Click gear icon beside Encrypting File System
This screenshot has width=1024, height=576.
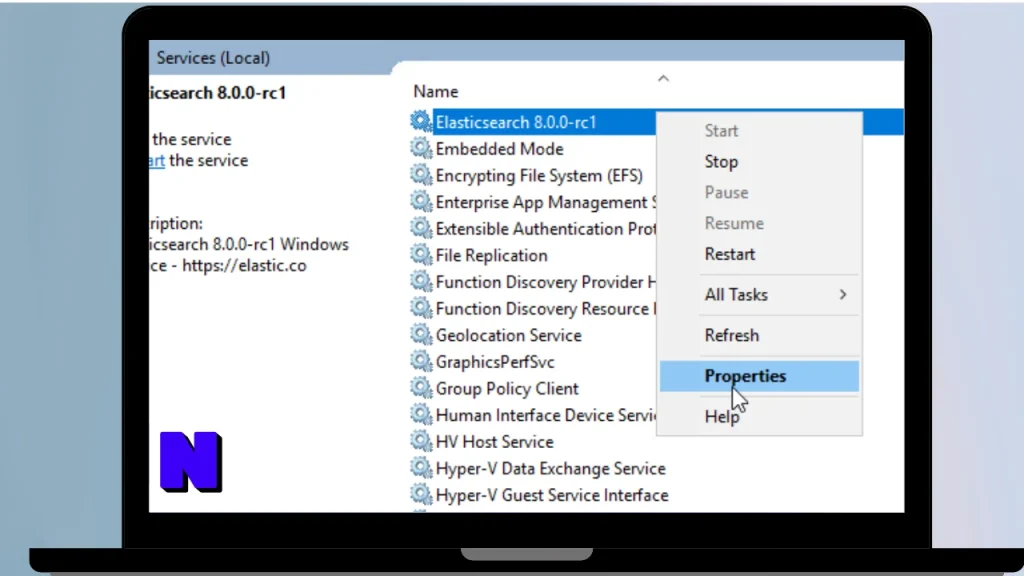click(x=421, y=176)
